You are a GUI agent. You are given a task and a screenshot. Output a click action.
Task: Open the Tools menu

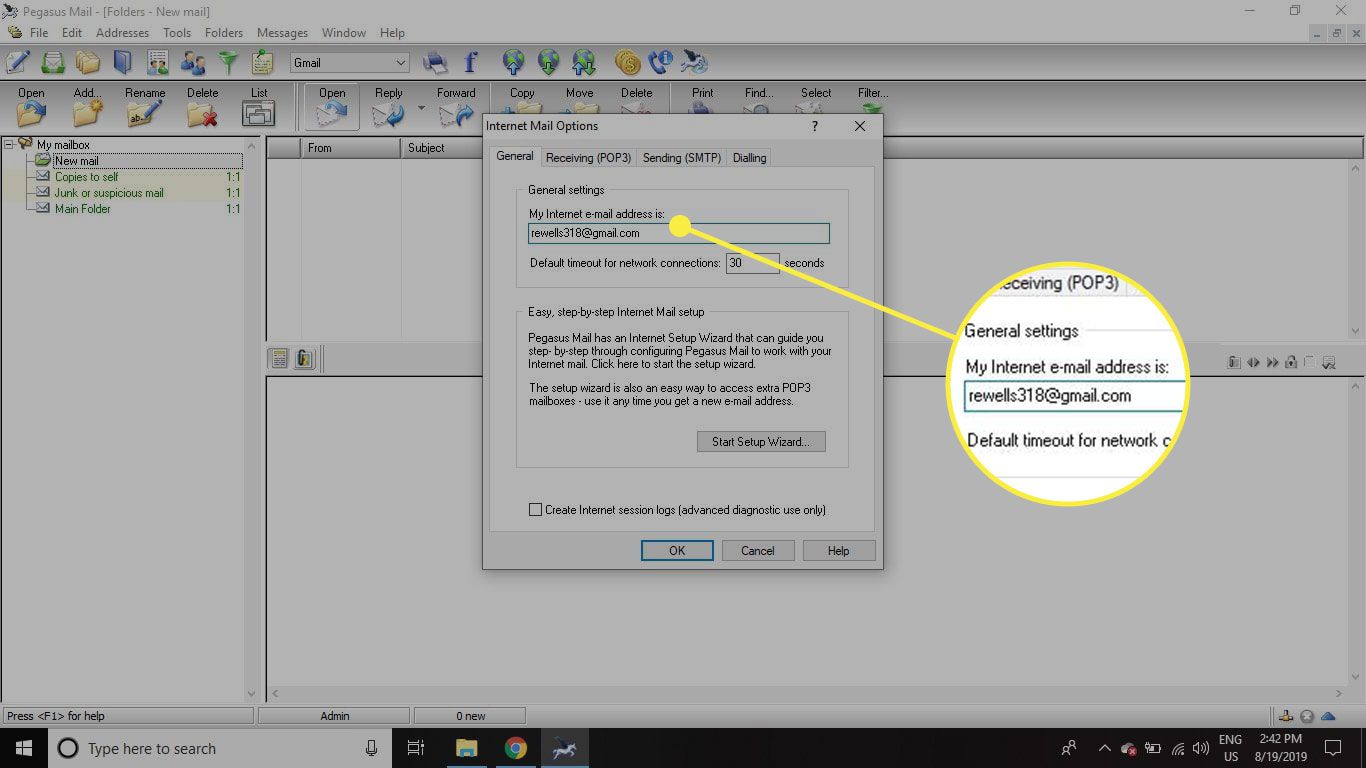click(x=177, y=33)
